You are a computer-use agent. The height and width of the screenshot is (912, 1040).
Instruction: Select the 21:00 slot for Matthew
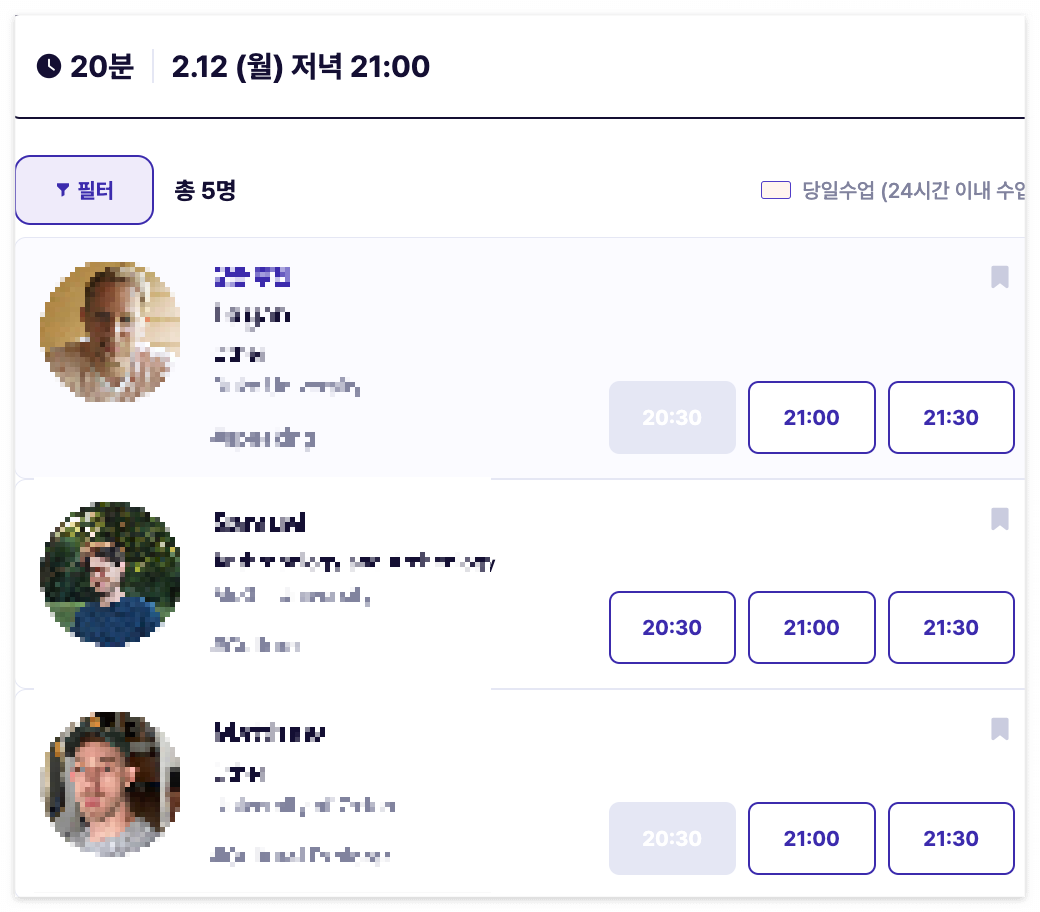pyautogui.click(x=811, y=838)
